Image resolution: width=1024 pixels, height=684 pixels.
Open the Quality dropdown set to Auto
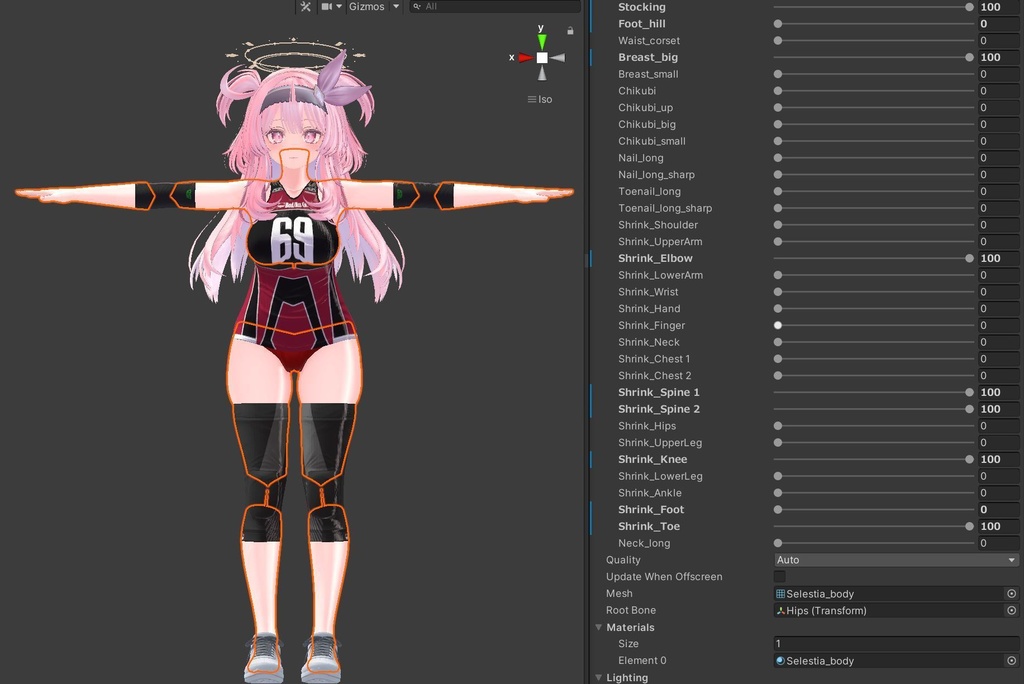pos(895,560)
